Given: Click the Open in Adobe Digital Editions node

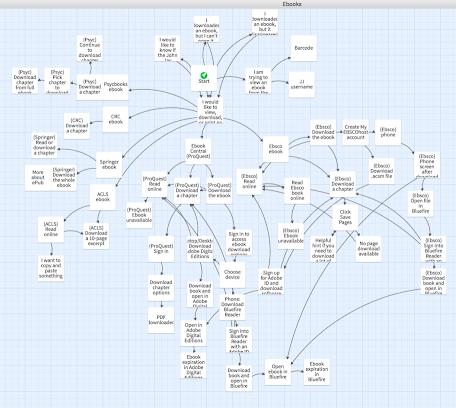Looking at the screenshot, I should (193, 333).
